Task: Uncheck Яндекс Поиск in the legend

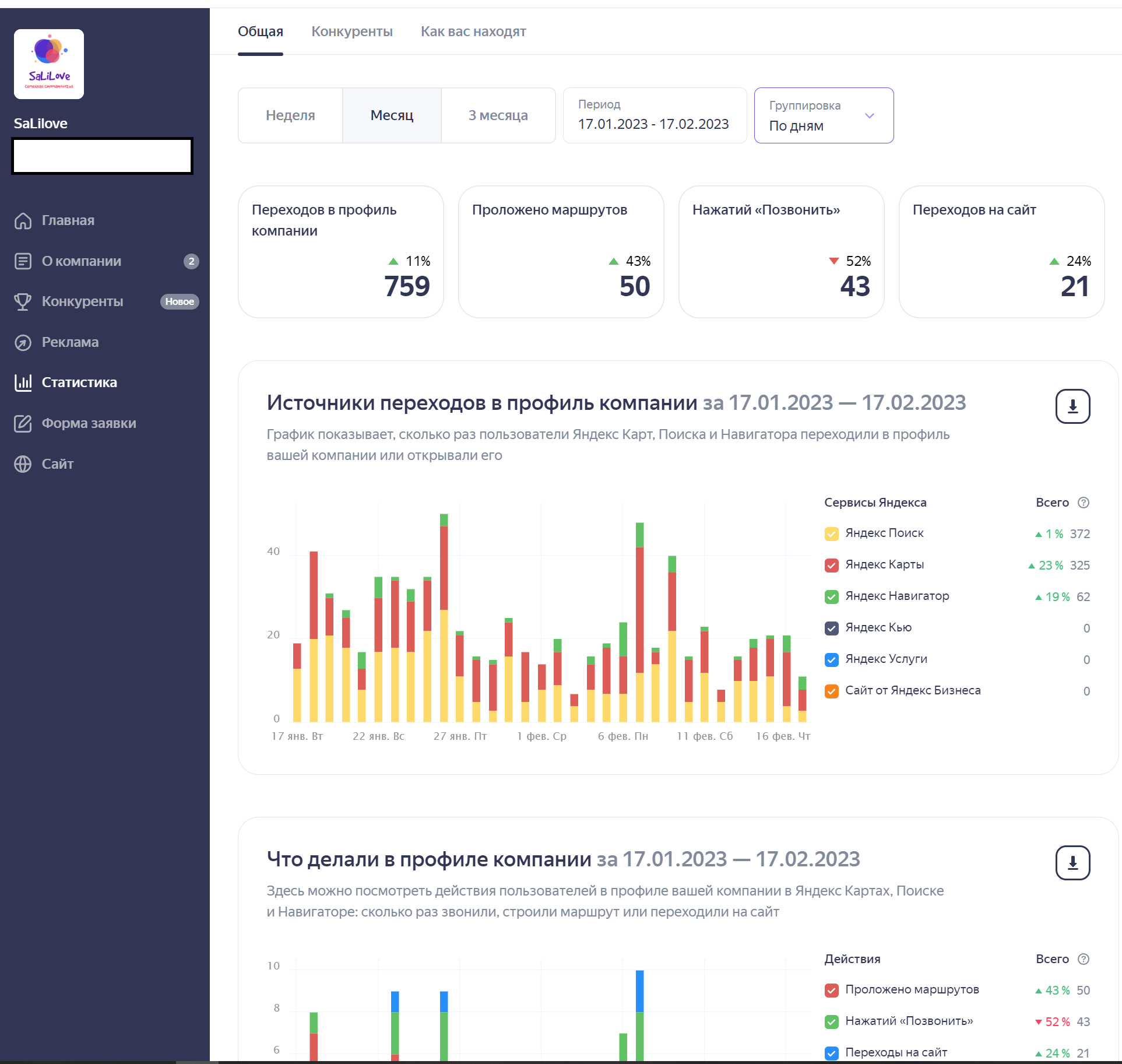Action: (x=832, y=533)
